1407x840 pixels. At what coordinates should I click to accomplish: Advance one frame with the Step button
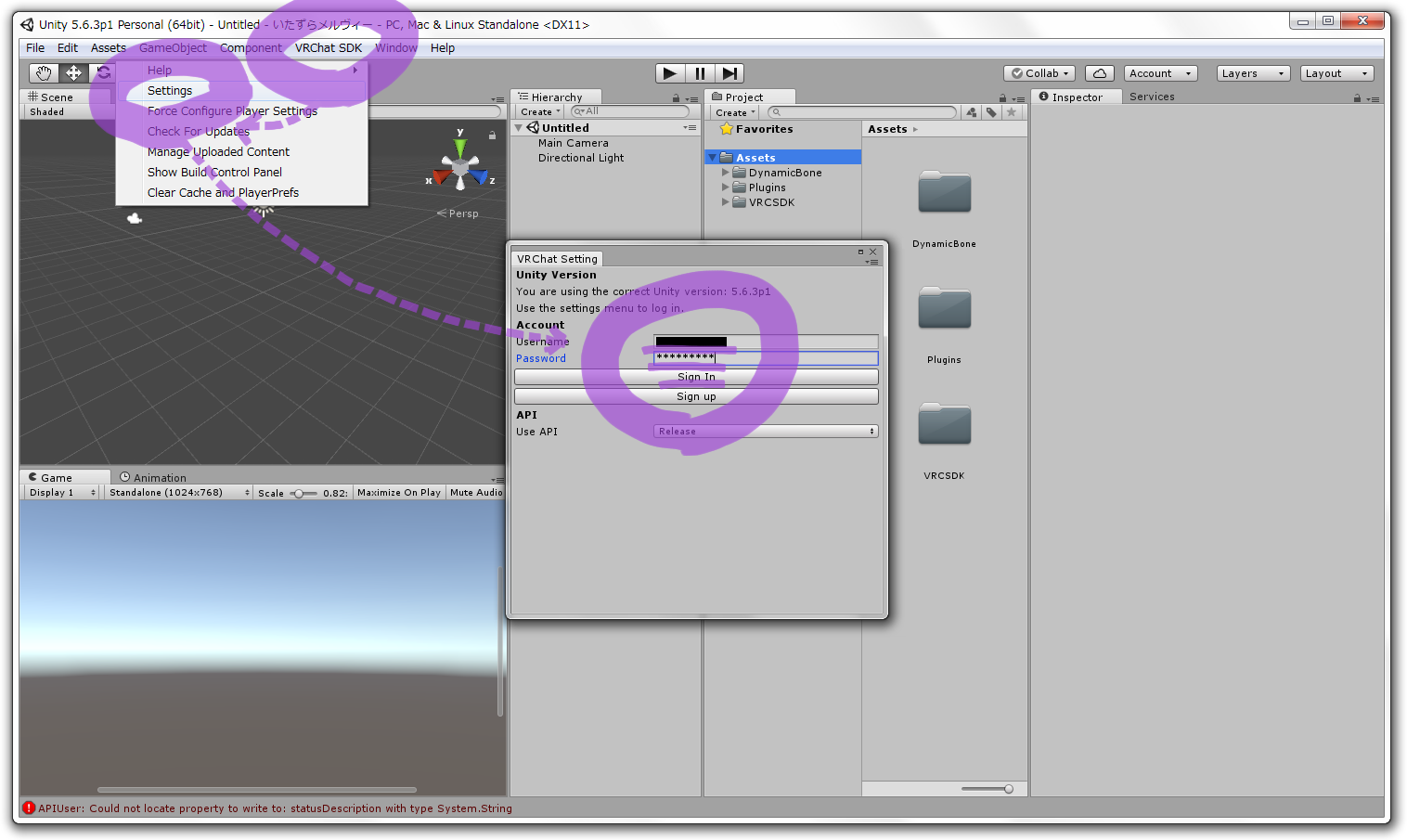(x=729, y=73)
